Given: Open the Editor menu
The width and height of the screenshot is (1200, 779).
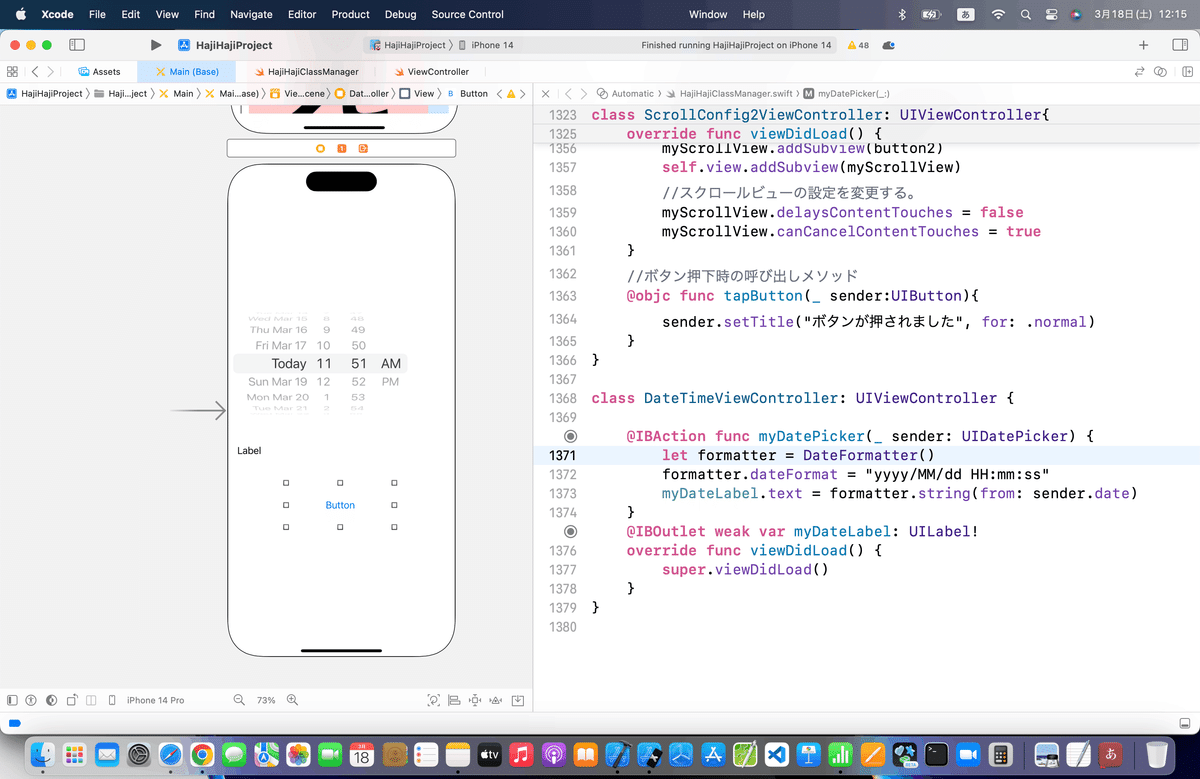Looking at the screenshot, I should pyautogui.click(x=302, y=15).
